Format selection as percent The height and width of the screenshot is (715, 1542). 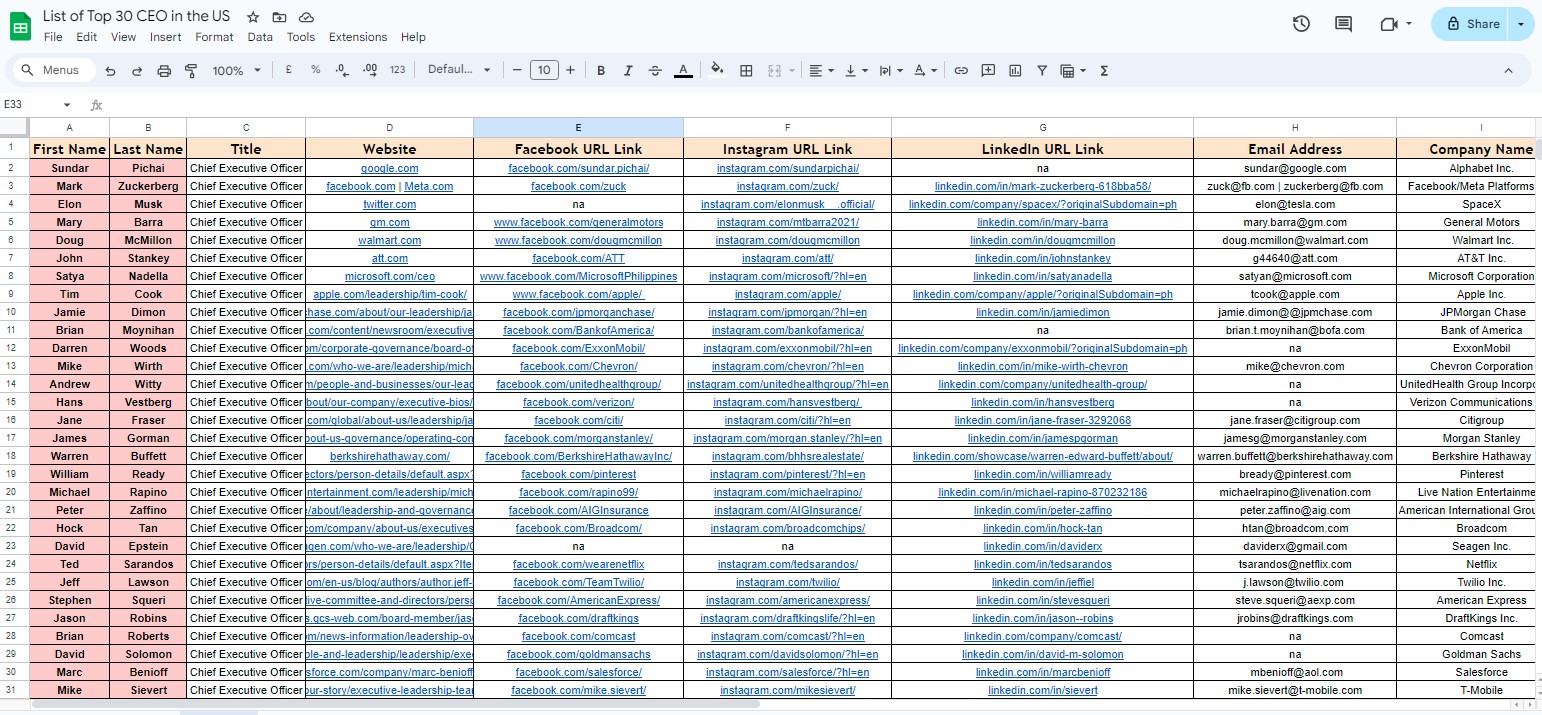pyautogui.click(x=316, y=70)
